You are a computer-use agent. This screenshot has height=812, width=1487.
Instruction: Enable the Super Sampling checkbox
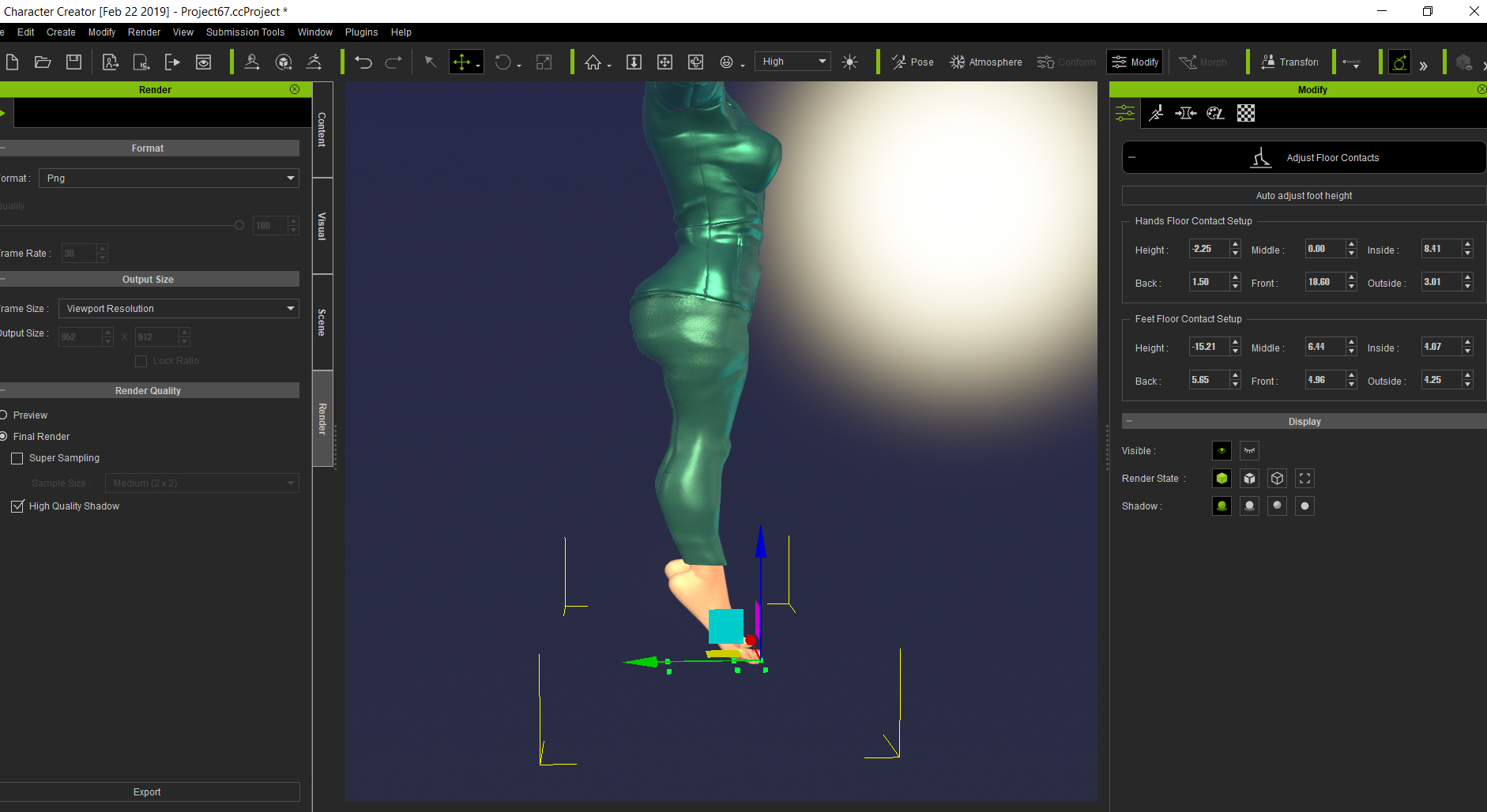click(17, 458)
